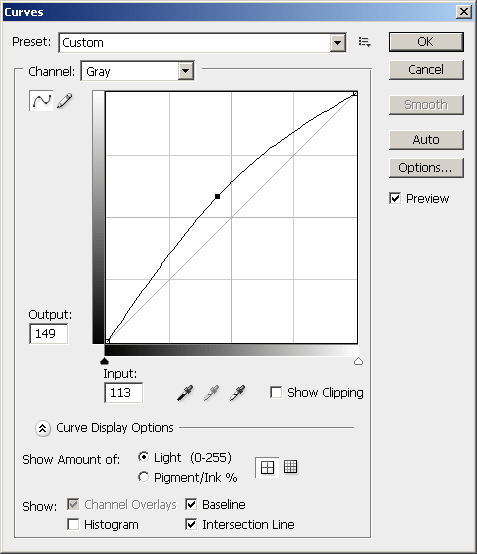Image resolution: width=477 pixels, height=554 pixels.
Task: Select the pencil draw curve tool
Action: coord(65,101)
